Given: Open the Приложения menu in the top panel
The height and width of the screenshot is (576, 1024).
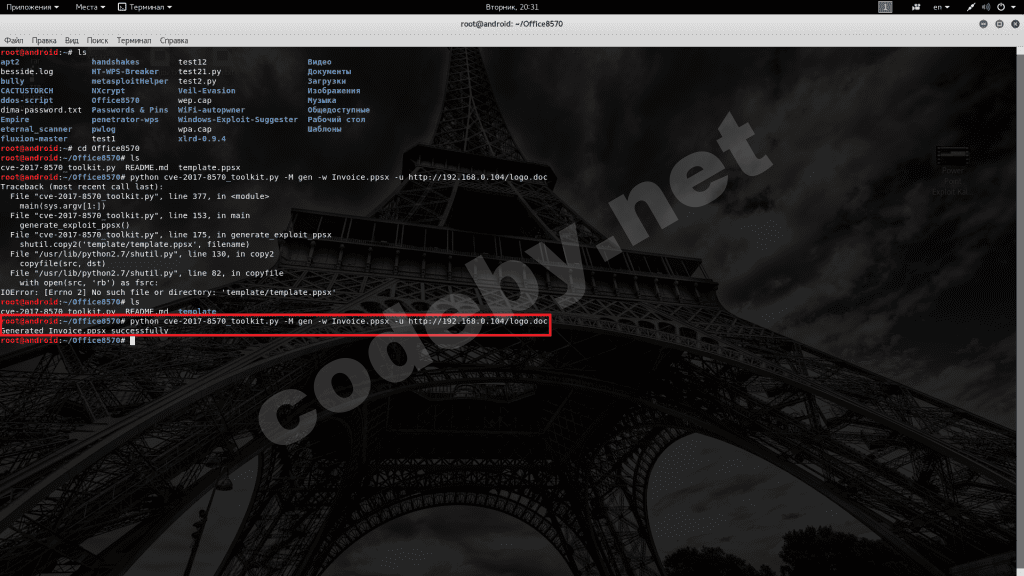Looking at the screenshot, I should pyautogui.click(x=32, y=7).
